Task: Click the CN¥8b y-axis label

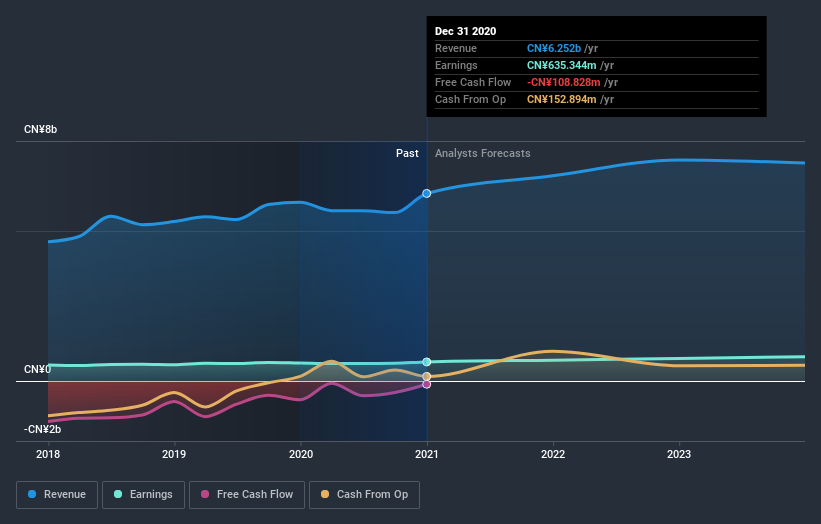Action: pos(40,129)
